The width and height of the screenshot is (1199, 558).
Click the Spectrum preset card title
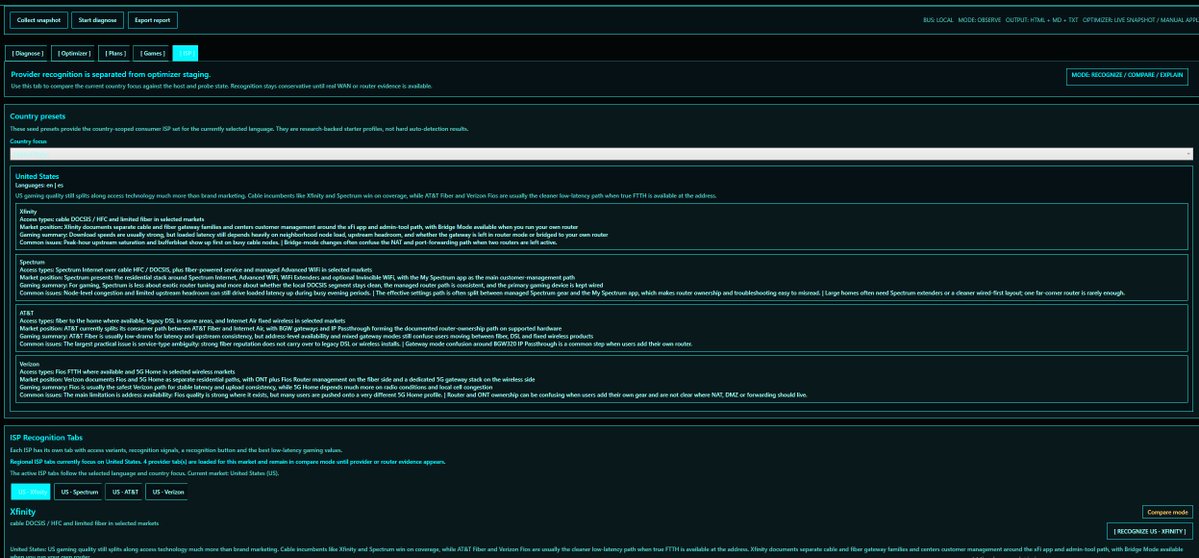(x=31, y=262)
